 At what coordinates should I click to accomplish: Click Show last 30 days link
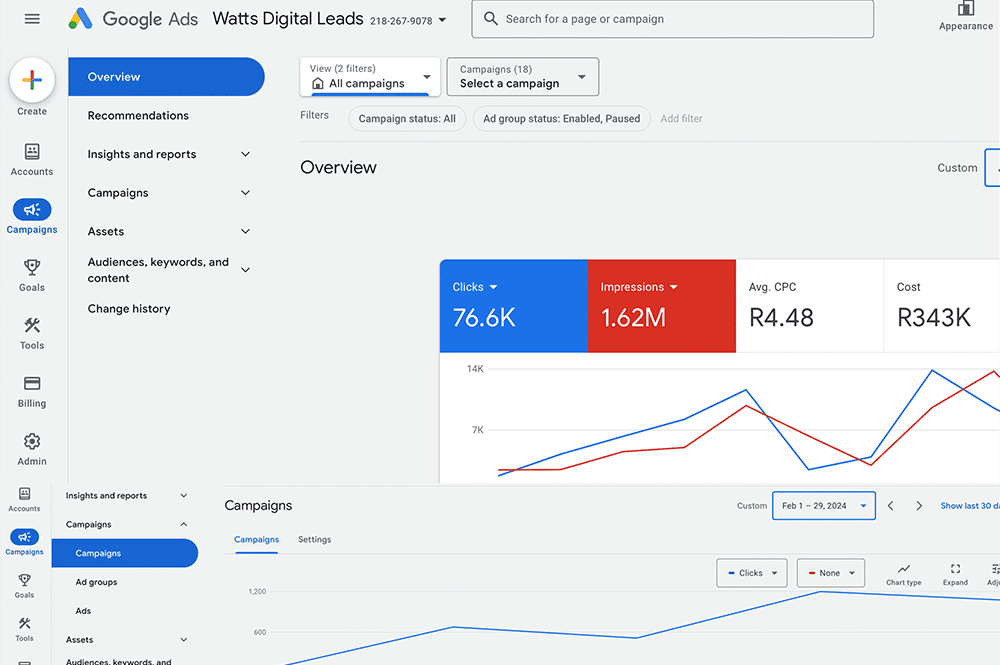(x=969, y=506)
